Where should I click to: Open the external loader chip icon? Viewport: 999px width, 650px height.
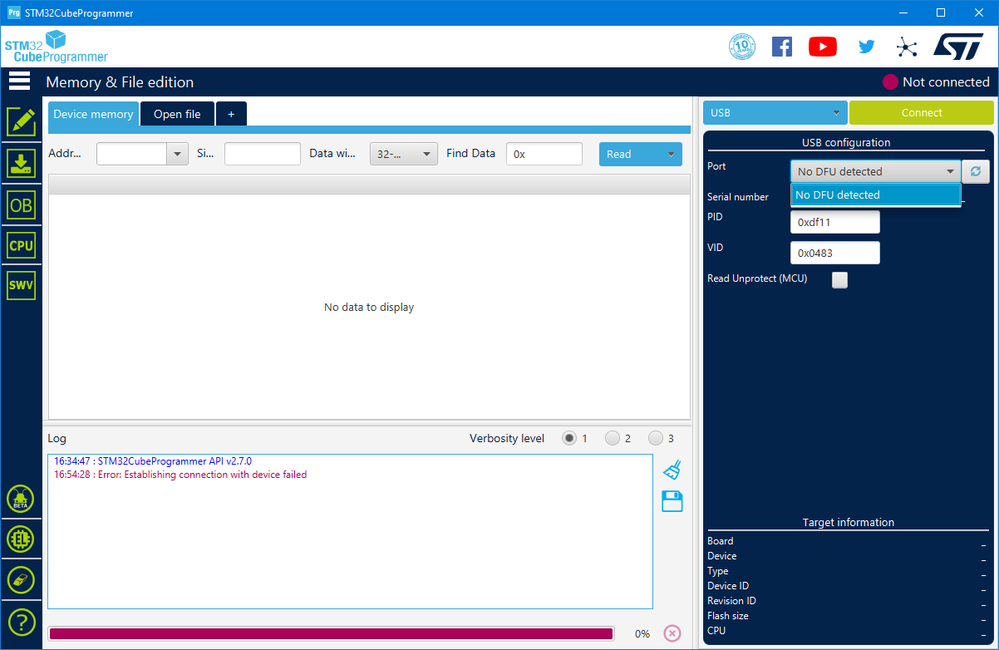tap(20, 539)
